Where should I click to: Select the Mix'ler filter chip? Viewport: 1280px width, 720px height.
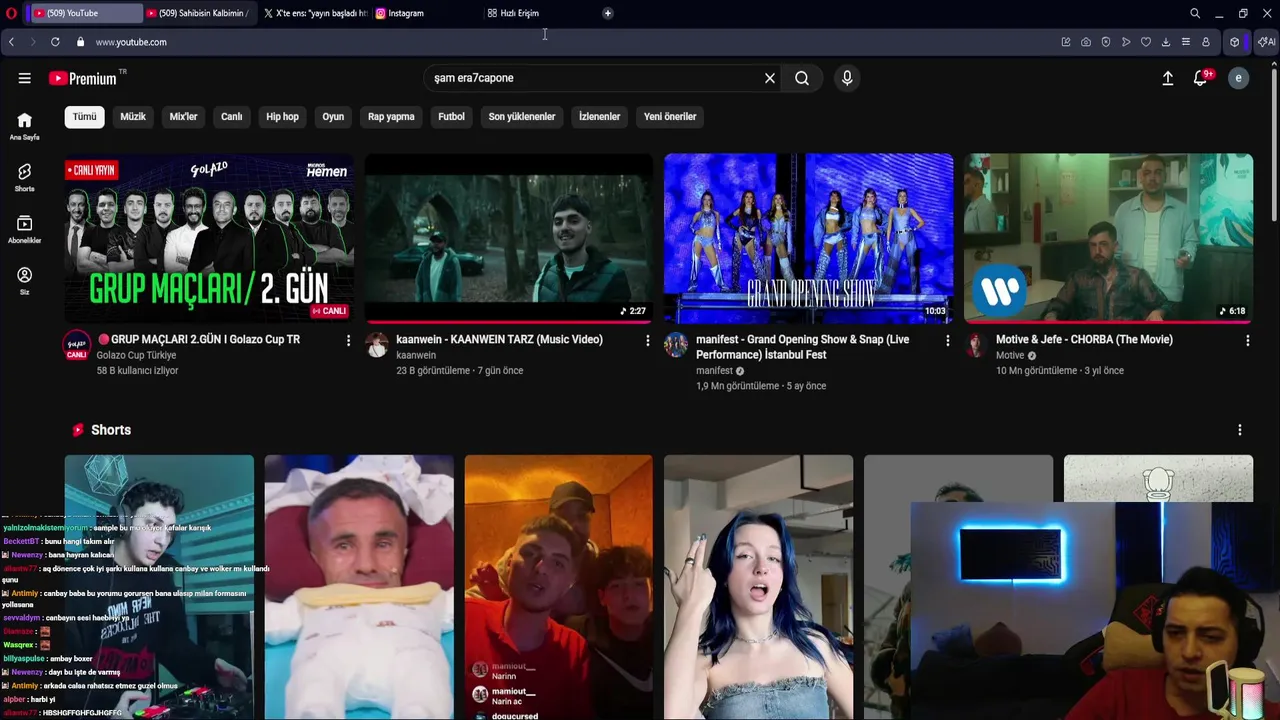(x=183, y=117)
